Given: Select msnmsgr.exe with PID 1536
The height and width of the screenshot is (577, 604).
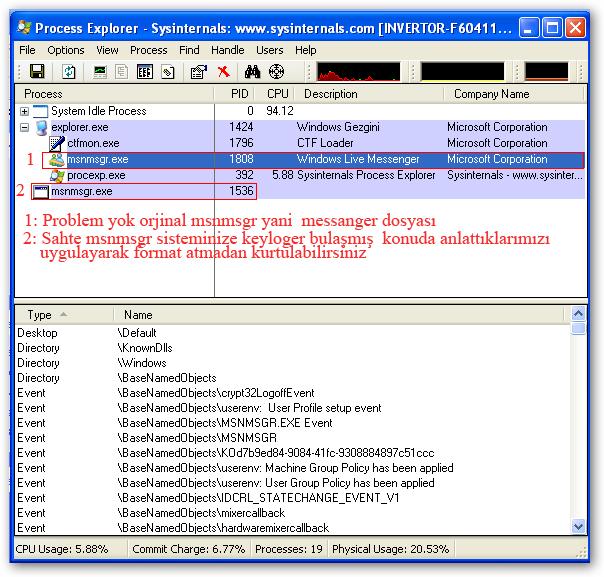Looking at the screenshot, I should [x=300, y=191].
